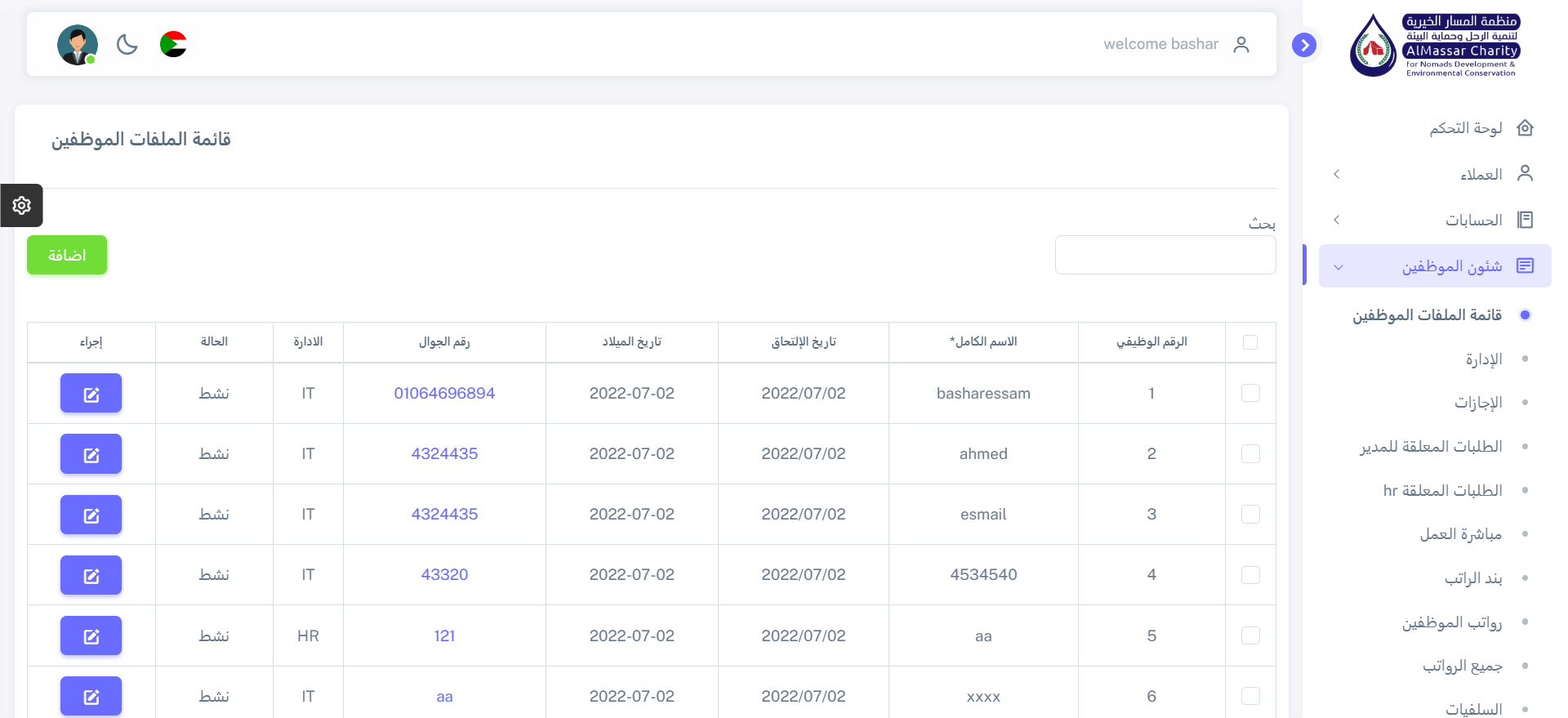Click phone link aa in xxxx row
1568x718 pixels.
click(444, 696)
